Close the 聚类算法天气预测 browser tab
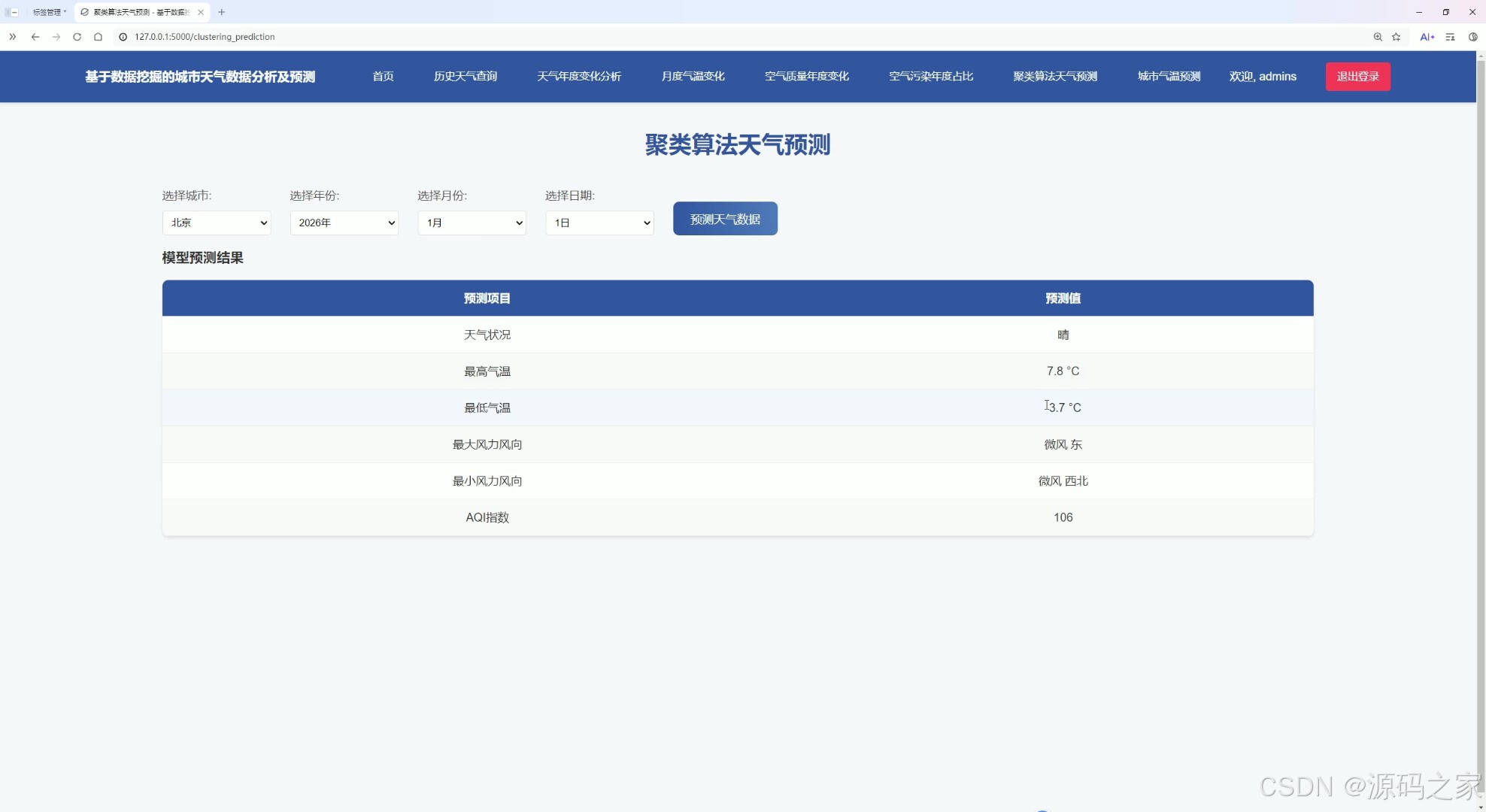The height and width of the screenshot is (812, 1486). point(201,12)
